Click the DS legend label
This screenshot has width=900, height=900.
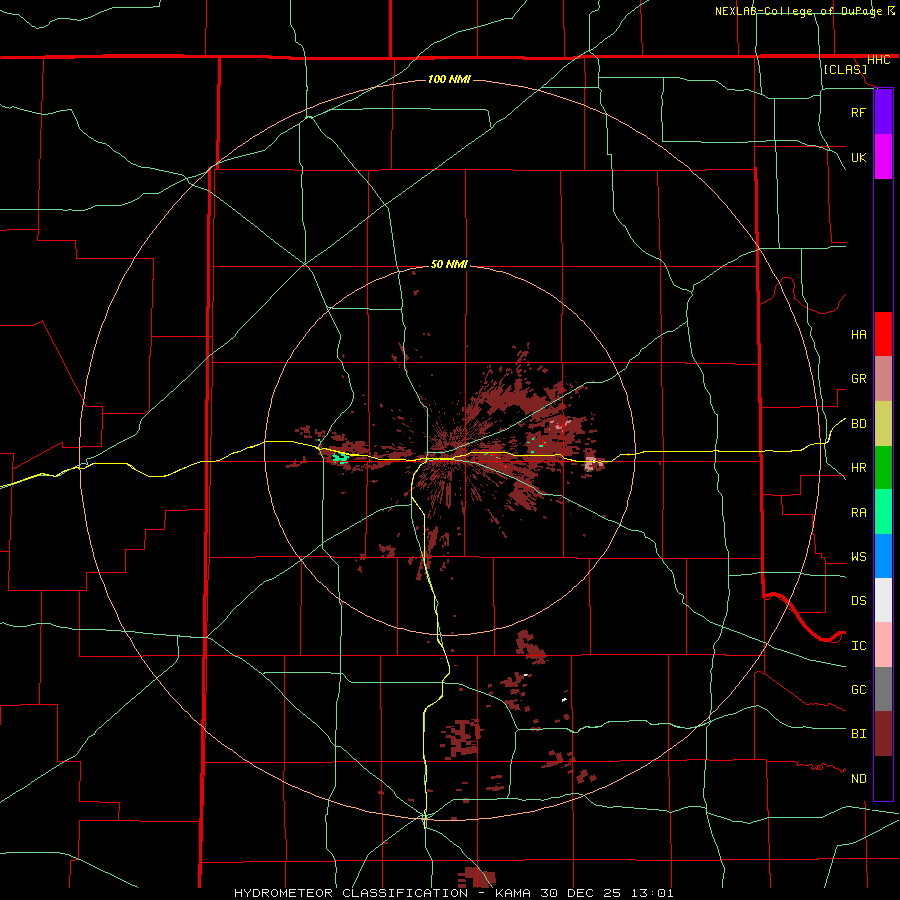tap(858, 601)
